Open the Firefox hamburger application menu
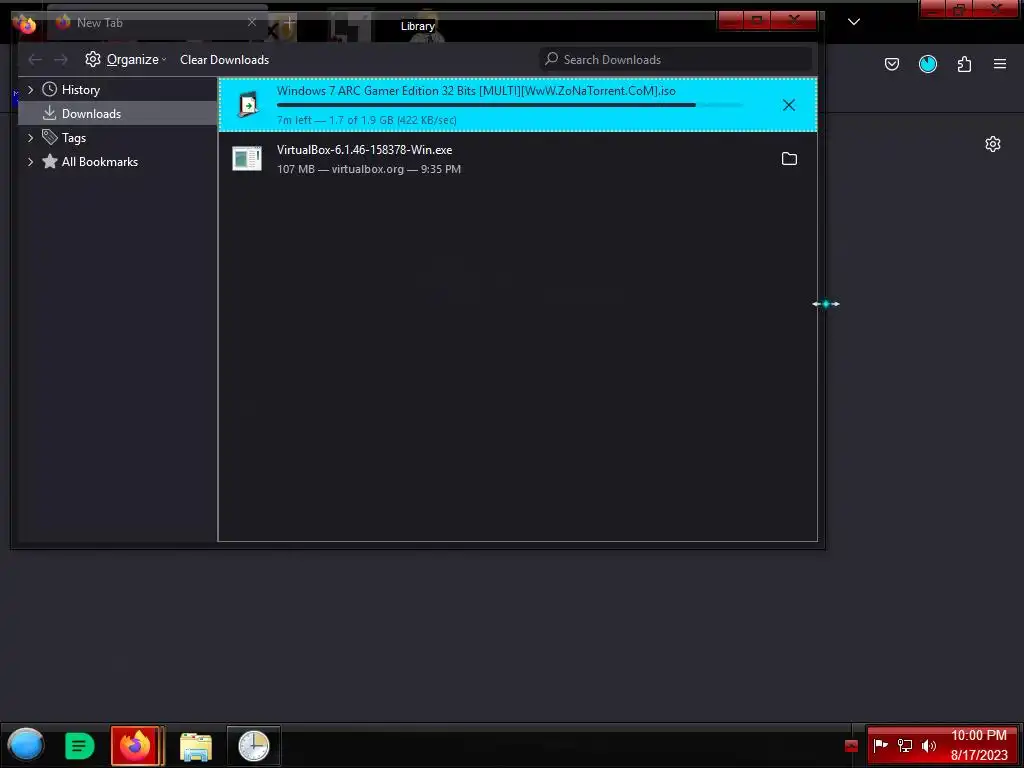 point(1000,64)
